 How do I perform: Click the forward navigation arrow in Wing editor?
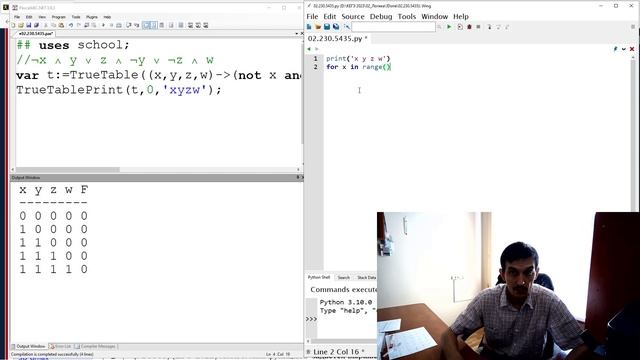tap(316, 49)
